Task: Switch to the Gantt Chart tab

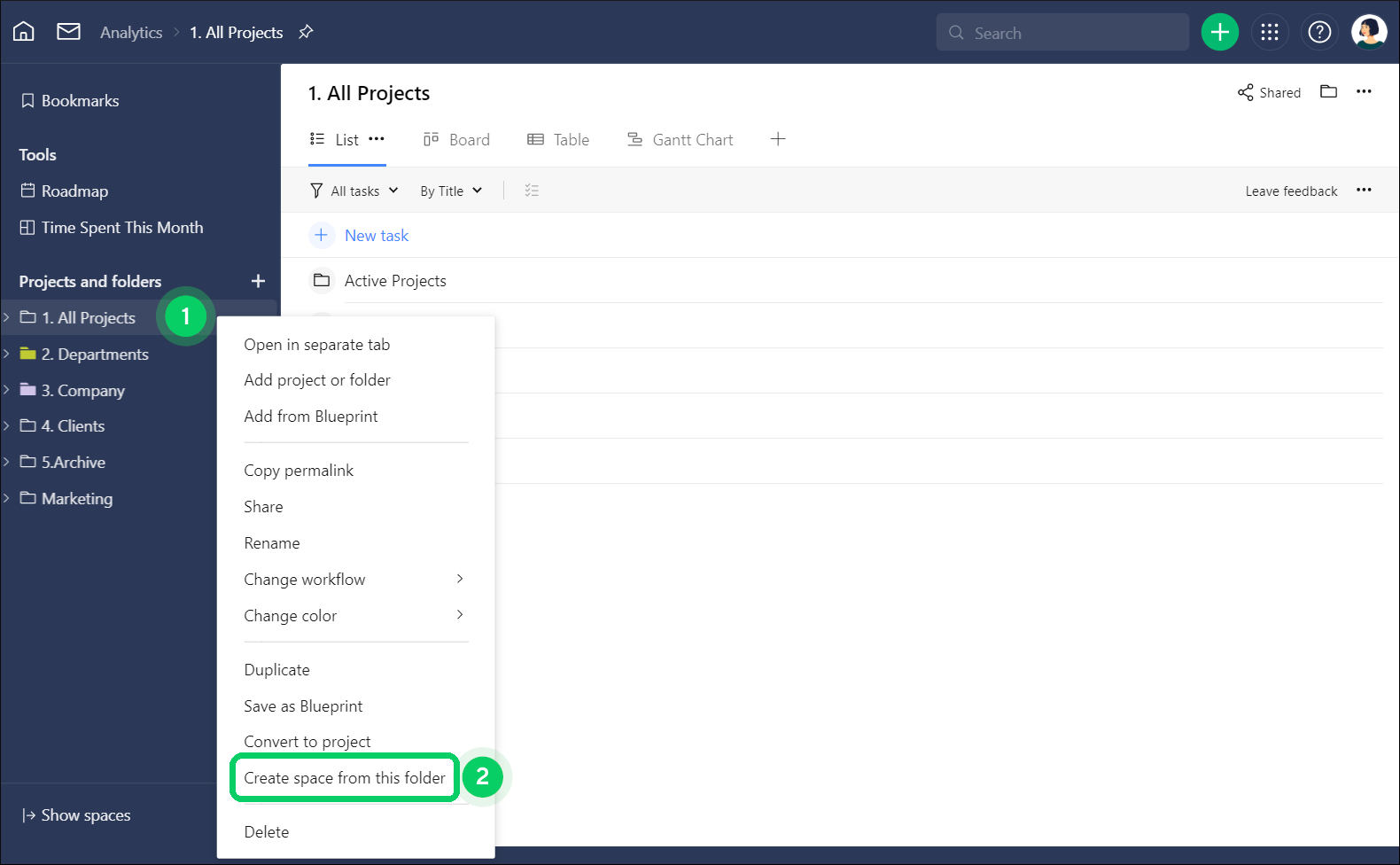Action: coord(680,140)
